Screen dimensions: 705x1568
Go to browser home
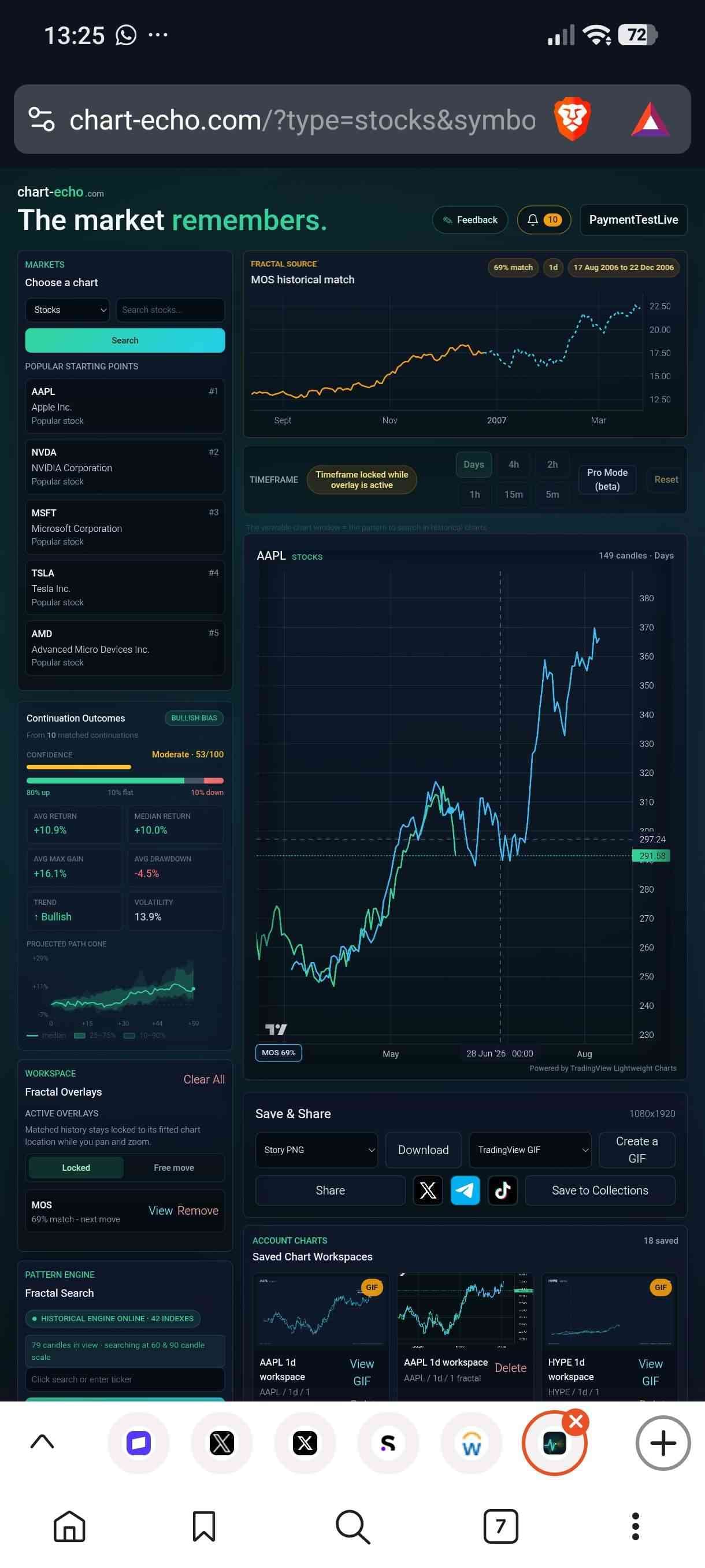pos(69,1526)
